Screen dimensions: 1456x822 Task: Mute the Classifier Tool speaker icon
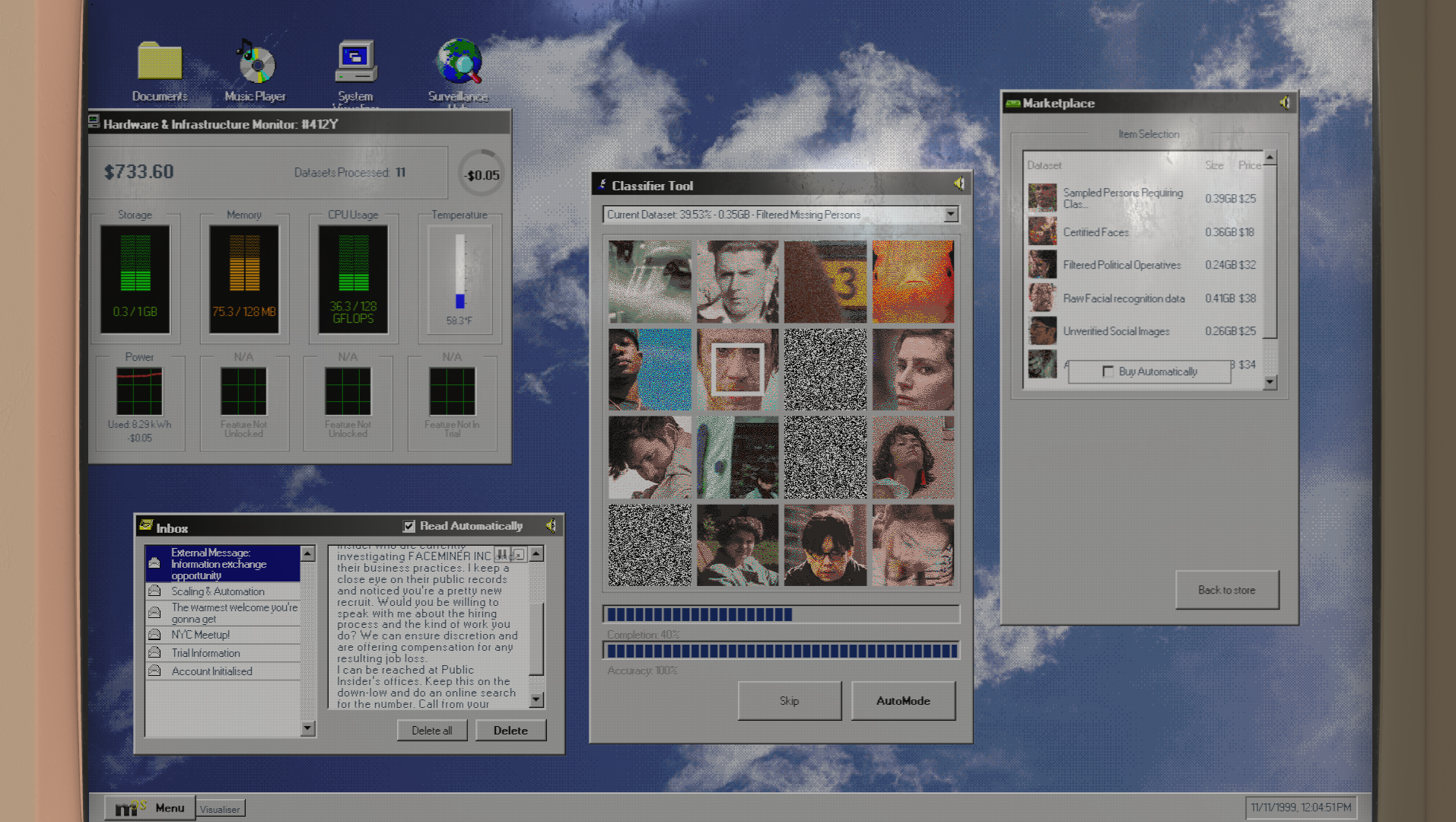click(x=958, y=184)
